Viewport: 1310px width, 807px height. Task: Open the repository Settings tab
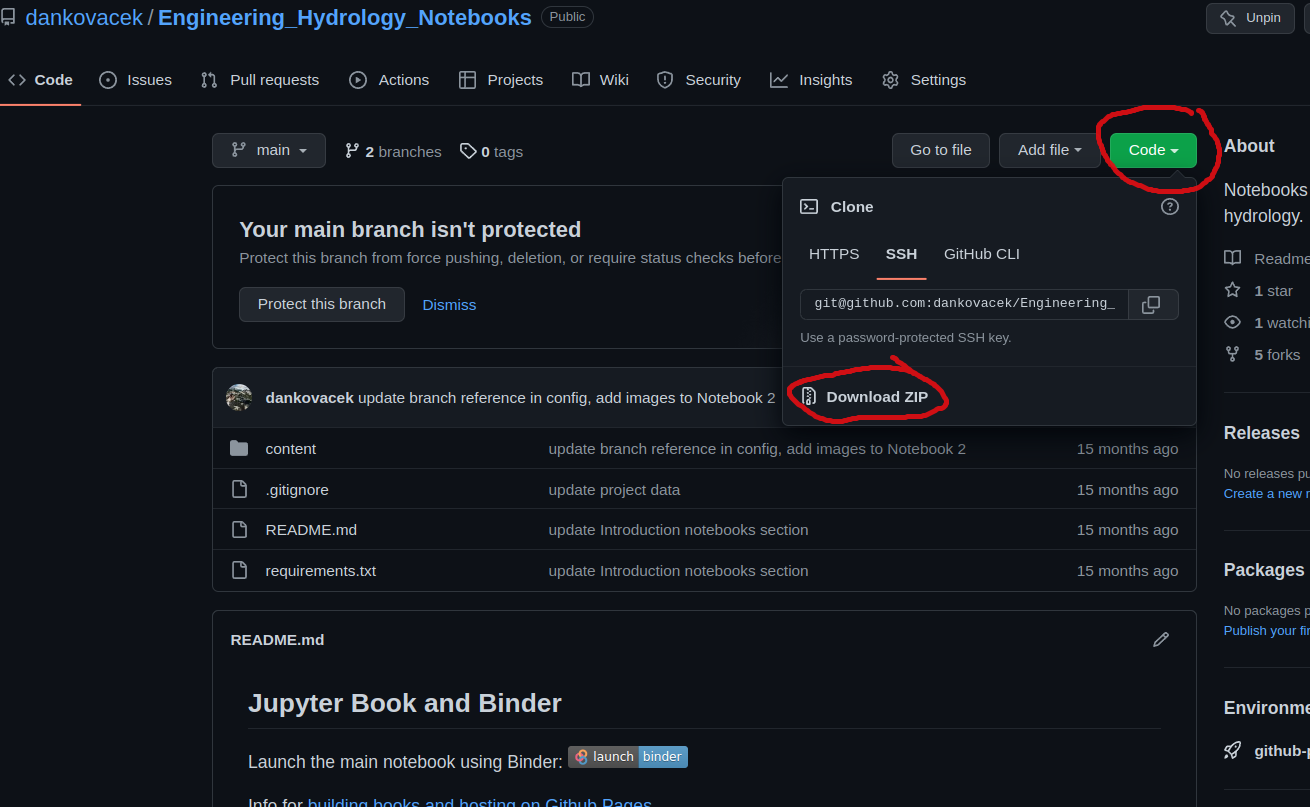click(924, 80)
